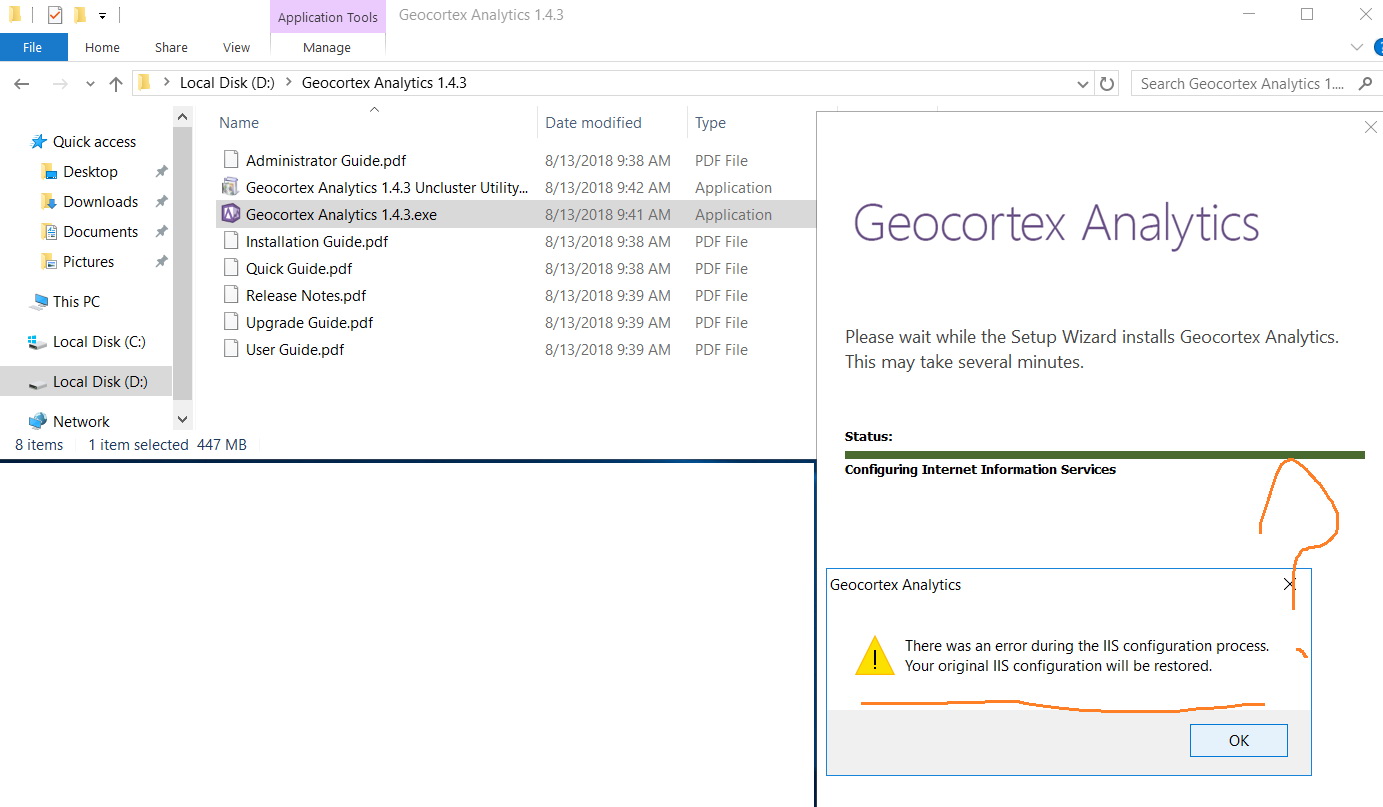Open Documents in Quick access
1383x807 pixels.
pyautogui.click(x=100, y=232)
